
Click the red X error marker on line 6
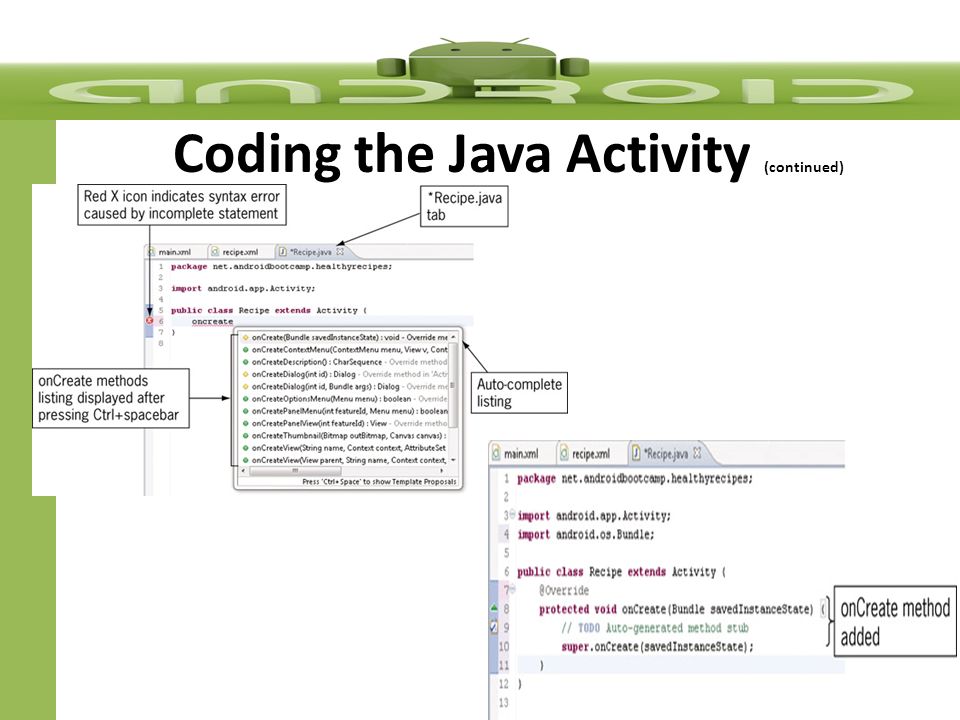click(149, 321)
